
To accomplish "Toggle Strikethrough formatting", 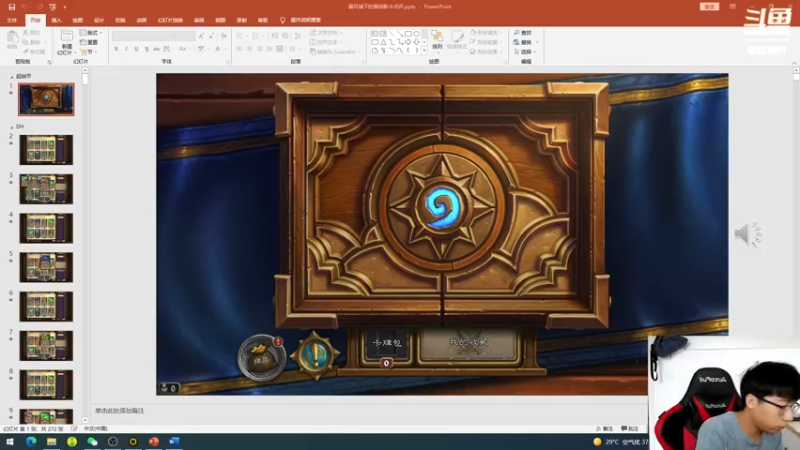I will click(157, 49).
